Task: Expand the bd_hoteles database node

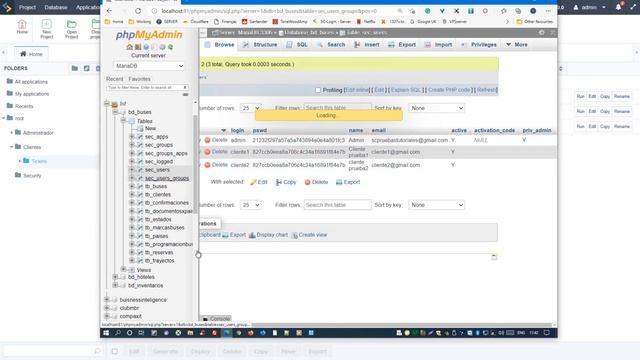Action: (116, 277)
